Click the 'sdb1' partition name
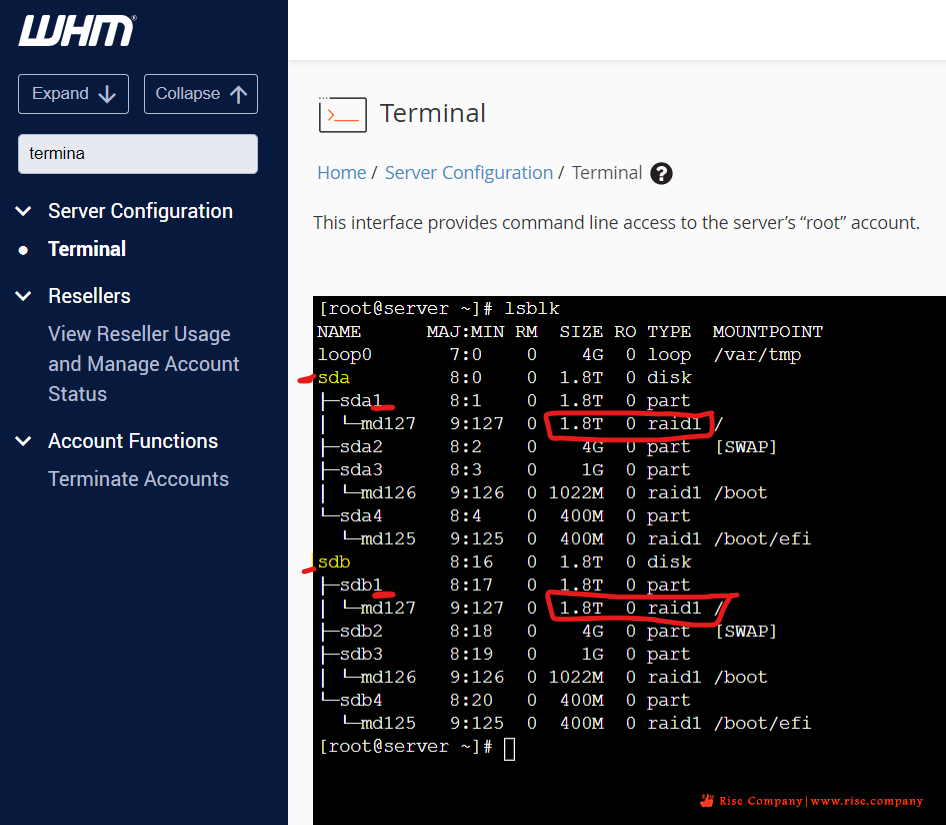The width and height of the screenshot is (946, 825). coord(361,585)
